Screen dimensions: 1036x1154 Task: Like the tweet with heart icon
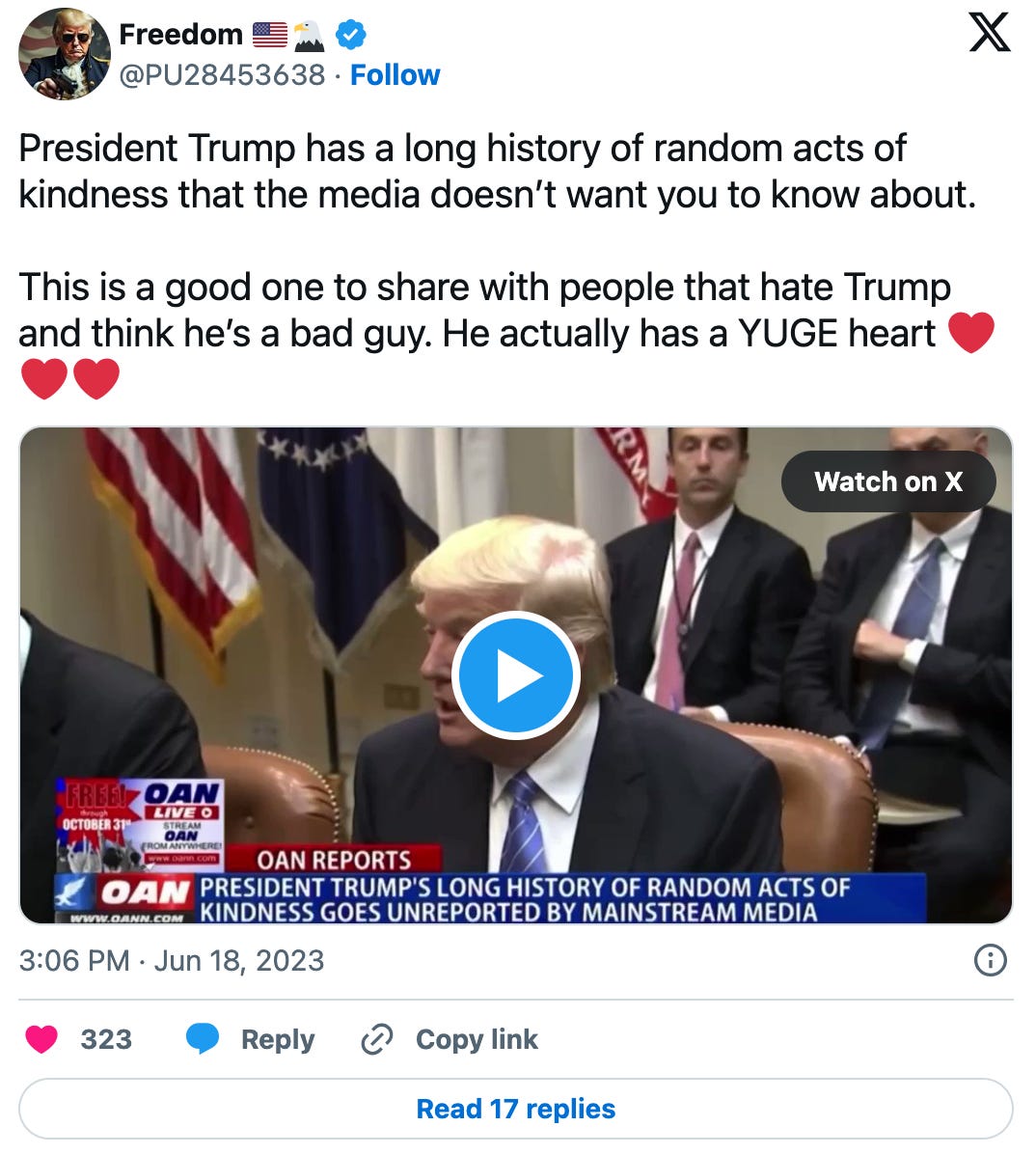click(41, 1039)
